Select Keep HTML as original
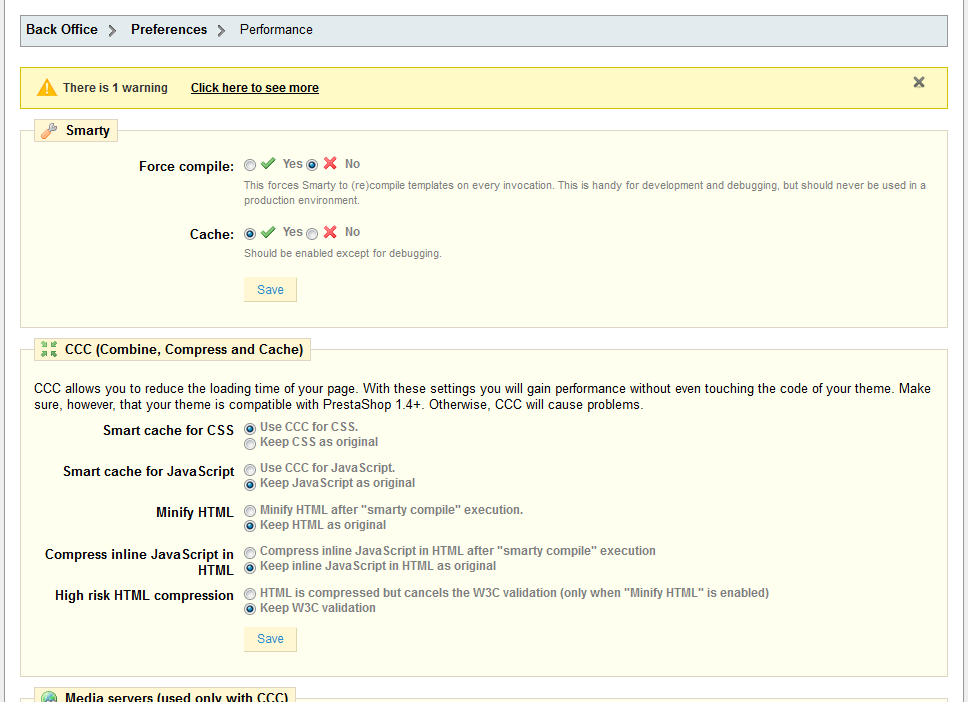Viewport: 968px width, 702px height. (250, 526)
